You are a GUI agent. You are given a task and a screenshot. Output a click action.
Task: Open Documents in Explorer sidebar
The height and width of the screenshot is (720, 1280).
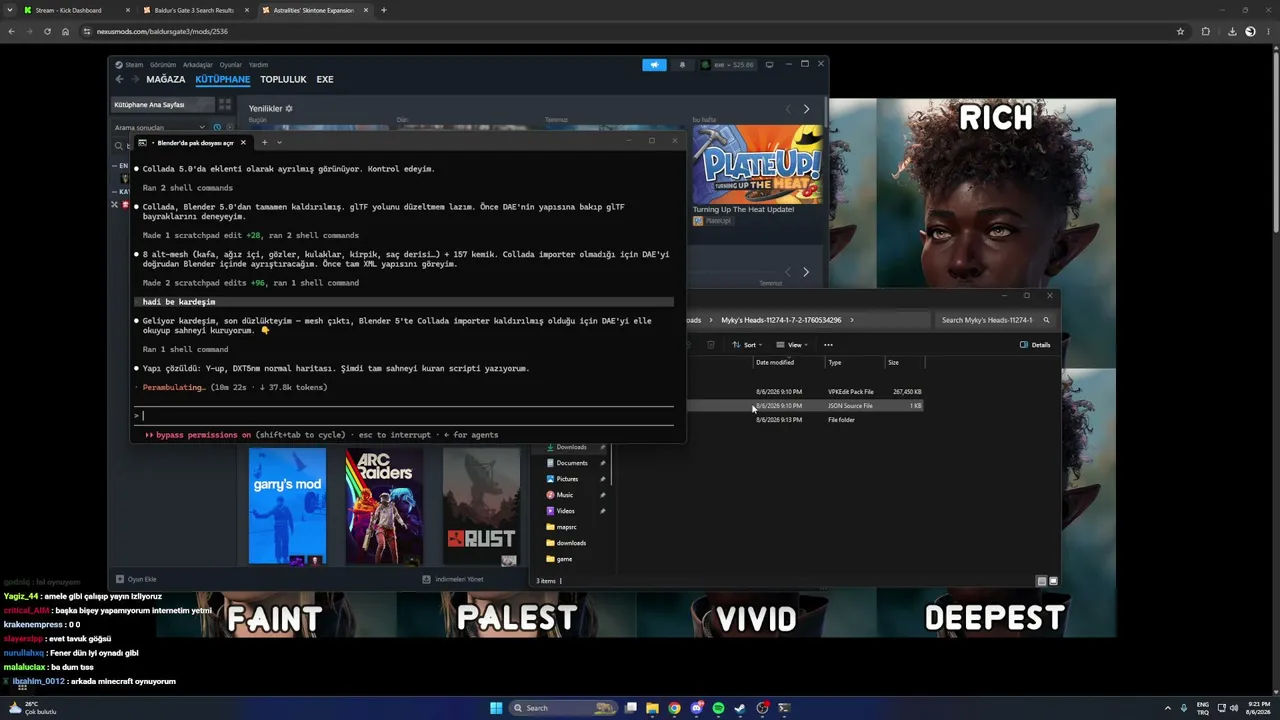pyautogui.click(x=572, y=463)
